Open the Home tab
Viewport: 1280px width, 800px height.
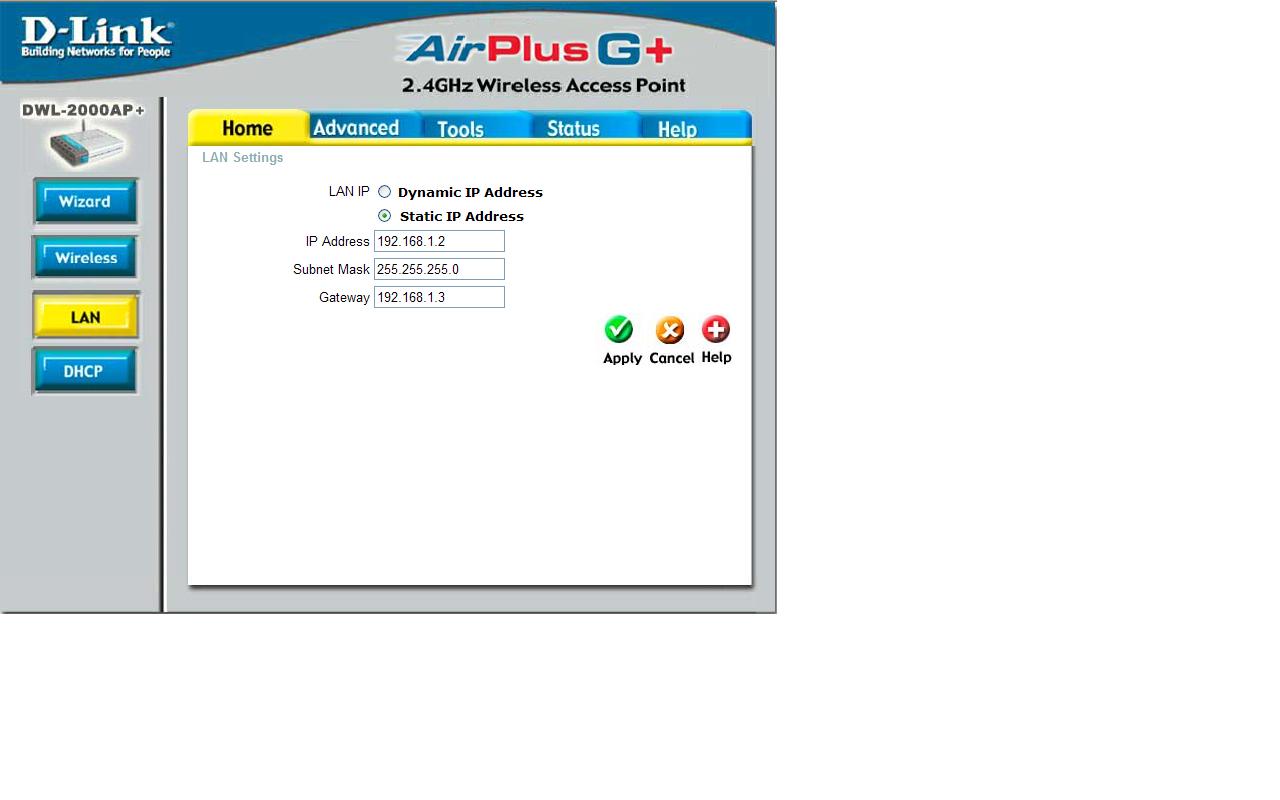pos(248,128)
